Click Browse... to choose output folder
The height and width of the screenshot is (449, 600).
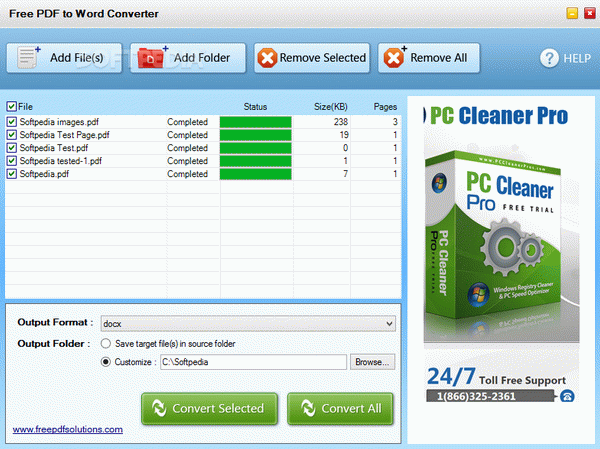tap(372, 362)
